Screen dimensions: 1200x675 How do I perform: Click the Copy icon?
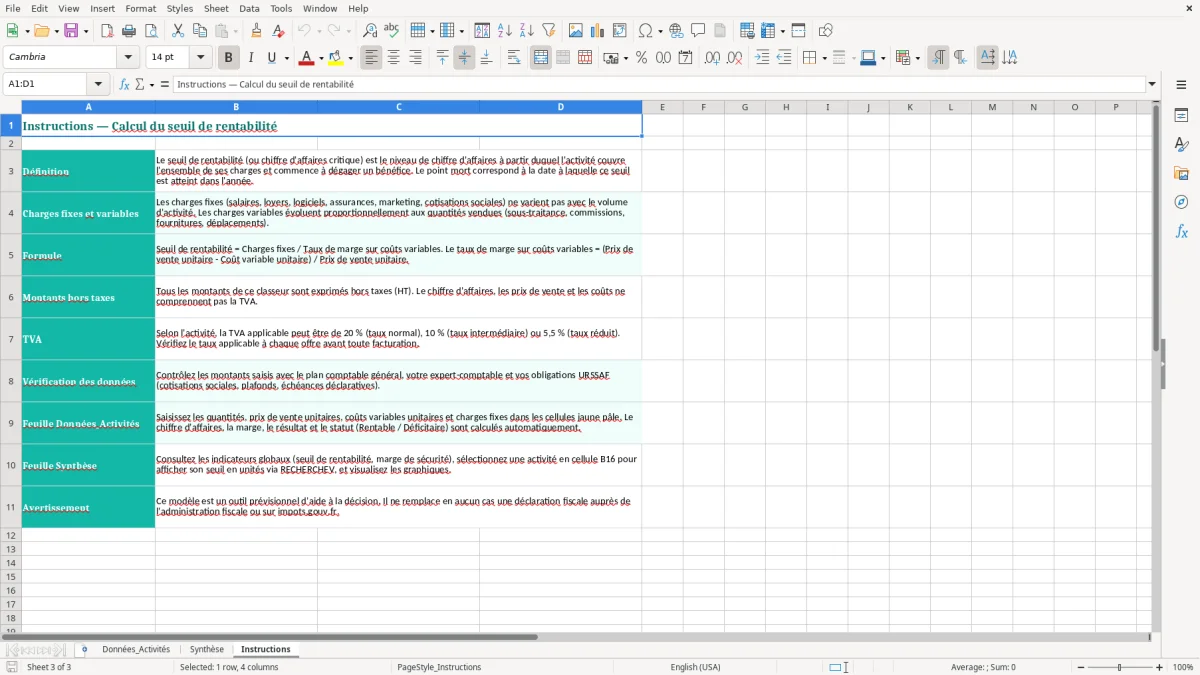coord(200,31)
